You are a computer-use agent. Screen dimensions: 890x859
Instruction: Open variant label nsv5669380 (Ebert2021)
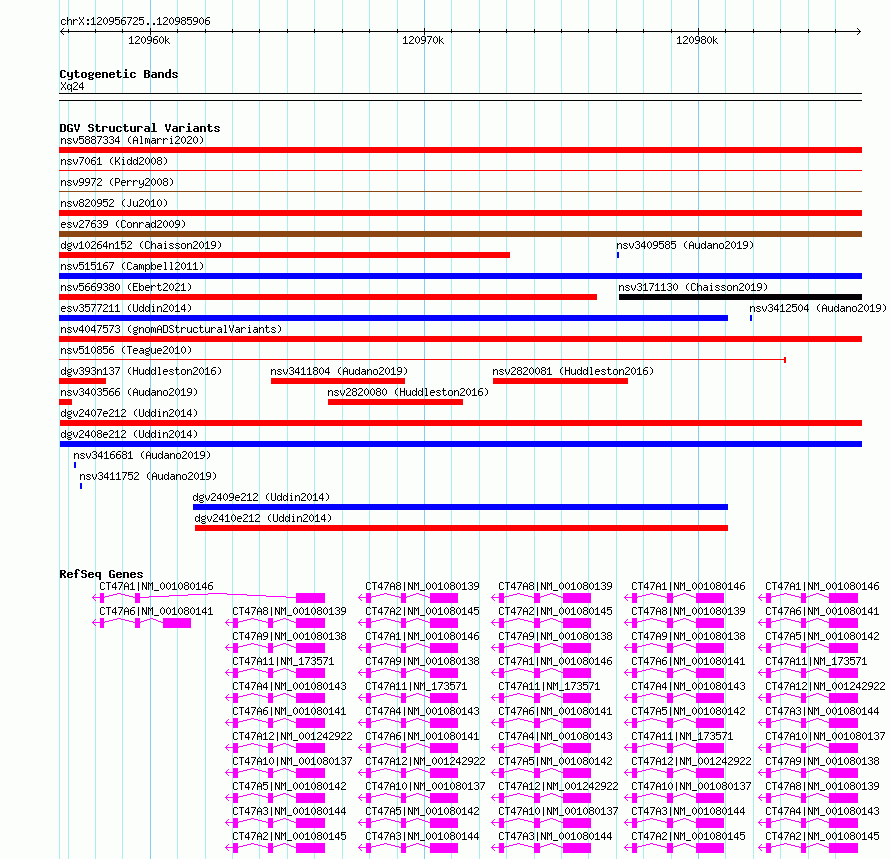click(126, 287)
